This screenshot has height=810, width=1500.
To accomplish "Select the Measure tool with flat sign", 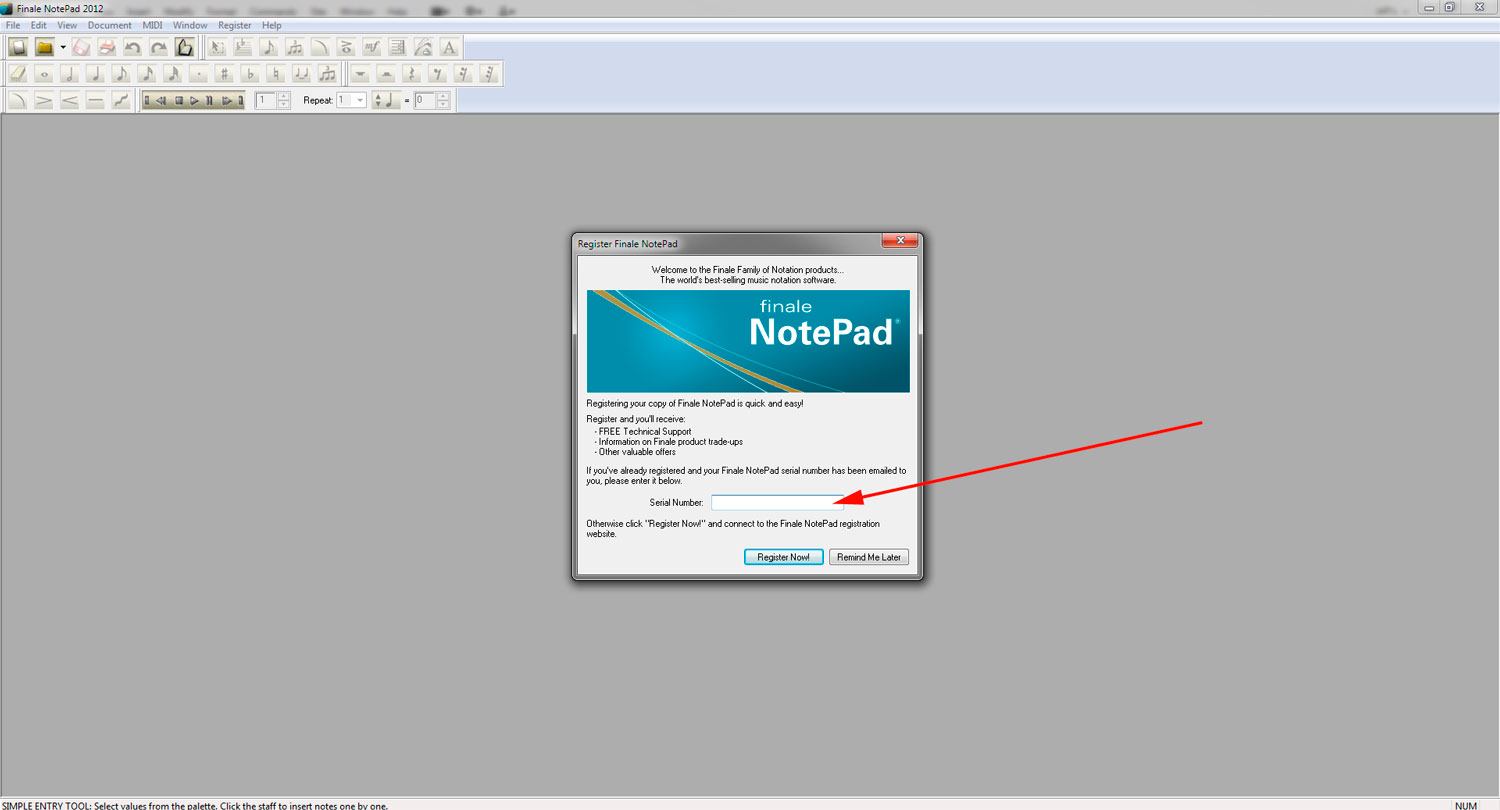I will click(243, 47).
